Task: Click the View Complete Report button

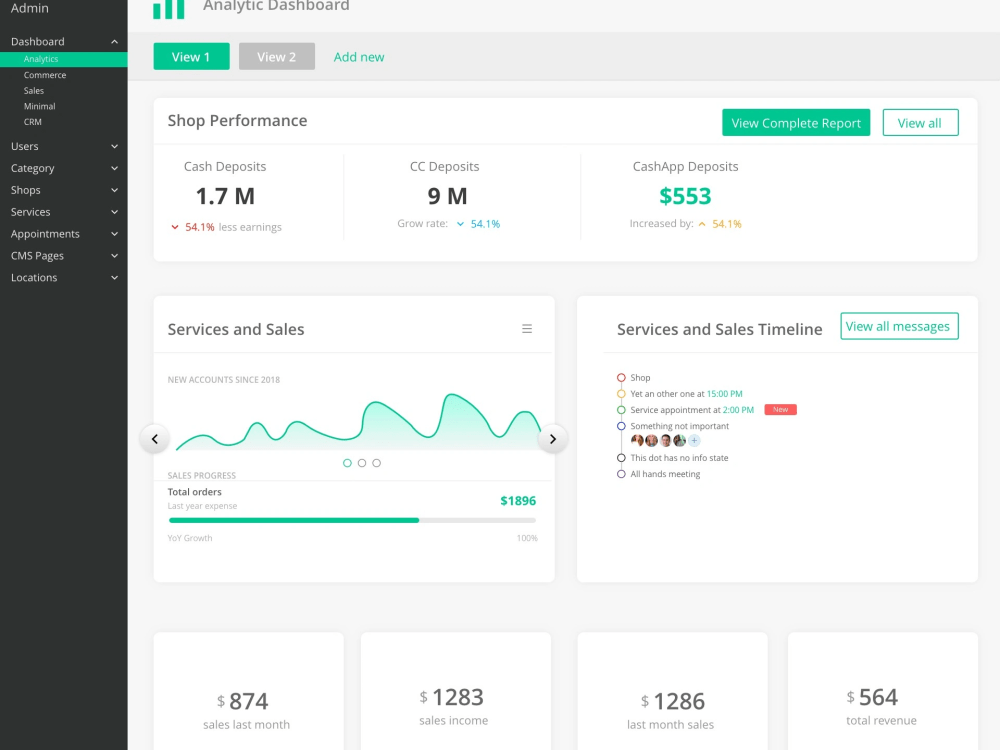Action: pos(796,122)
